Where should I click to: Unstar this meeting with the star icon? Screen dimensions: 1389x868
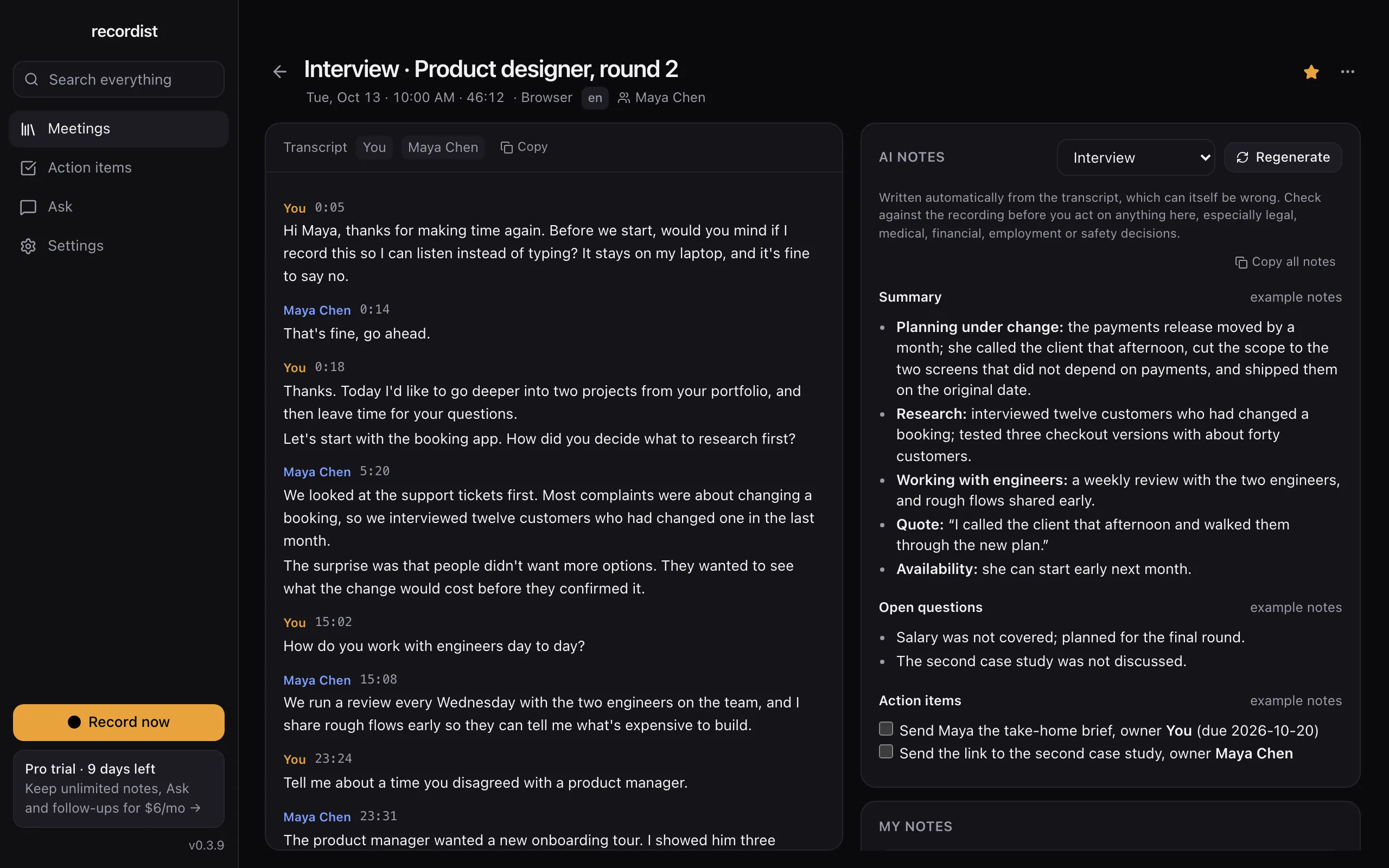tap(1311, 72)
